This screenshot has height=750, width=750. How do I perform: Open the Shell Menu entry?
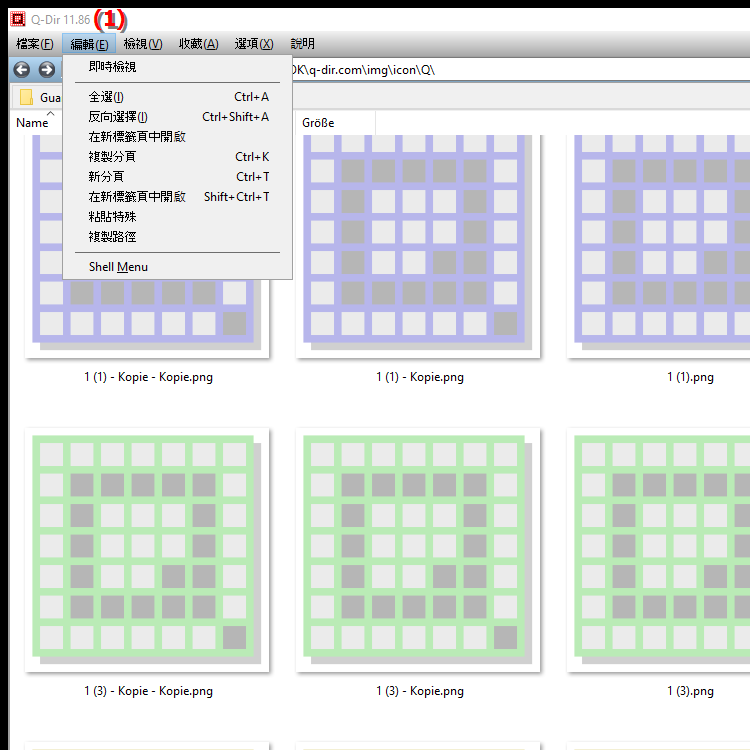pos(177,267)
